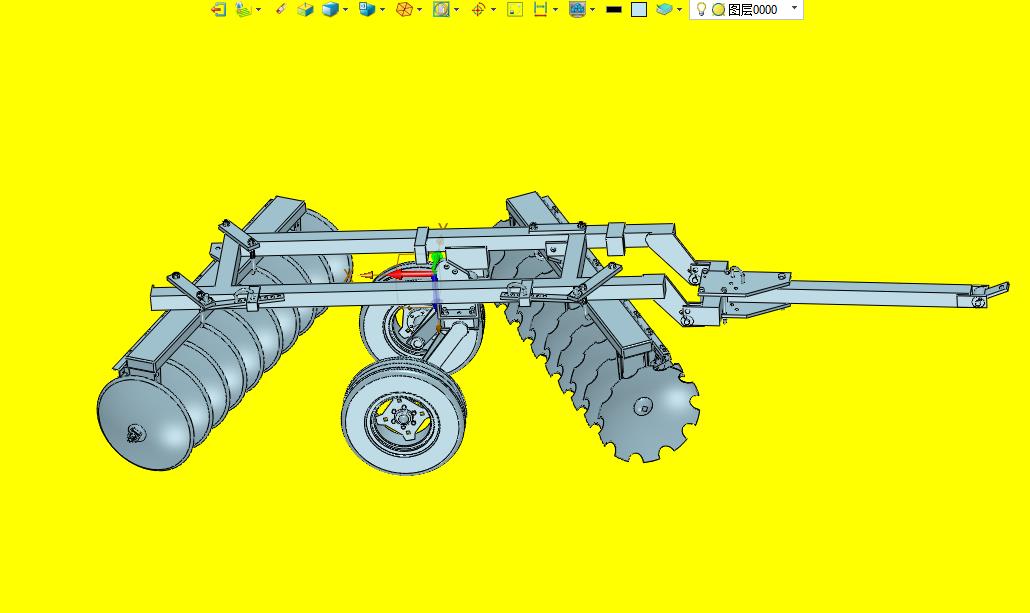This screenshot has width=1030, height=613.
Task: Select the shaded blue cube display icon
Action: (x=330, y=9)
